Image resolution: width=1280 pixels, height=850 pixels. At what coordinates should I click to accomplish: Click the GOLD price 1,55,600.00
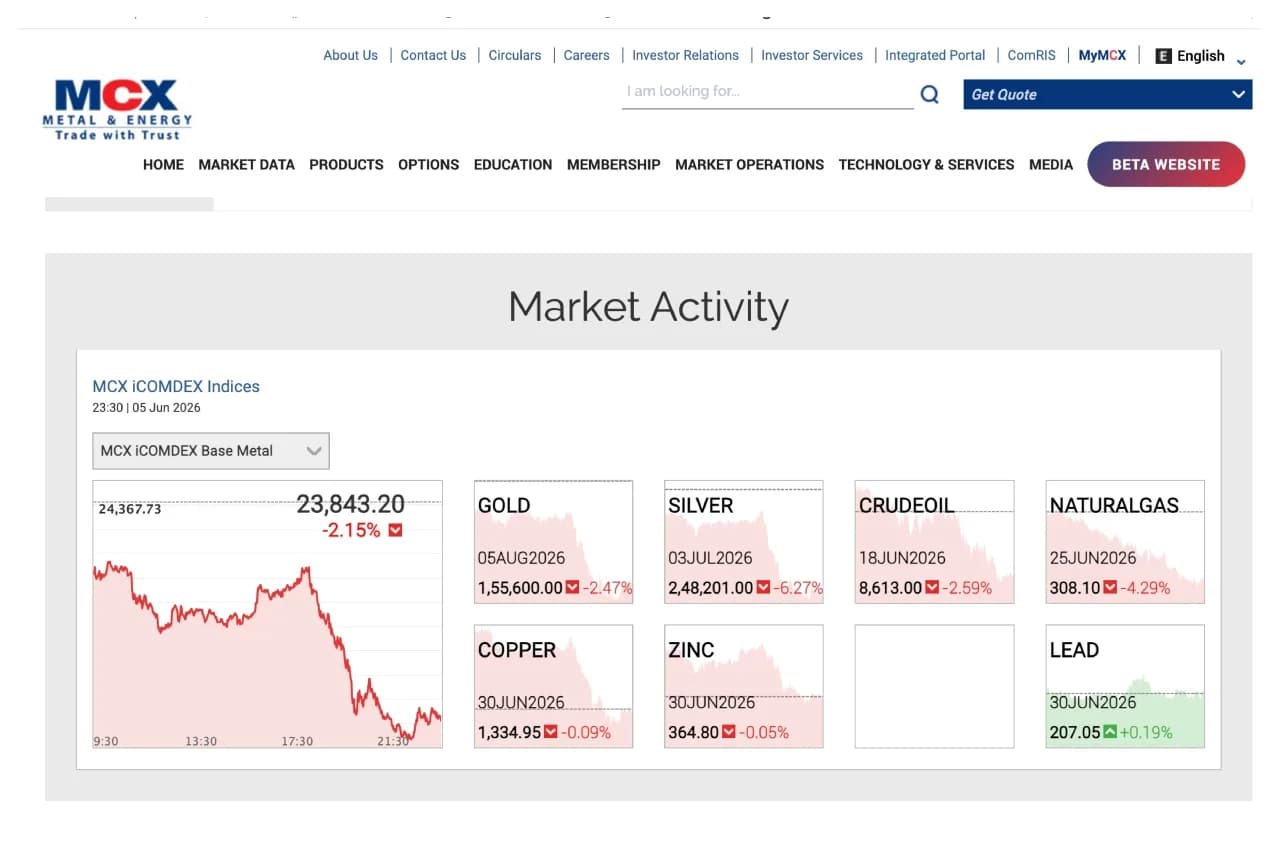click(x=520, y=588)
